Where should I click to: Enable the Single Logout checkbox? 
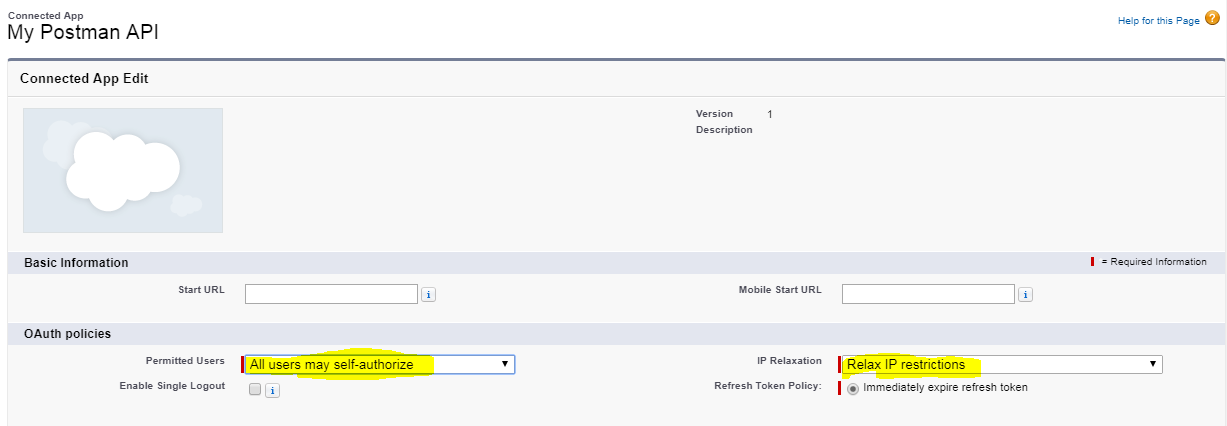[x=255, y=390]
